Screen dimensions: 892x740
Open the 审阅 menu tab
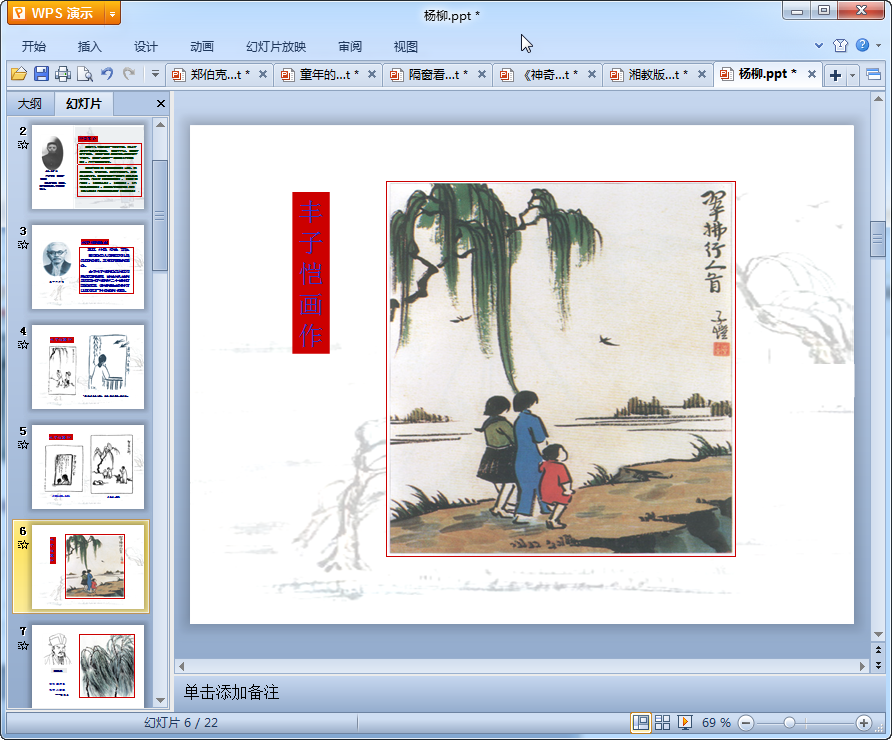[350, 47]
